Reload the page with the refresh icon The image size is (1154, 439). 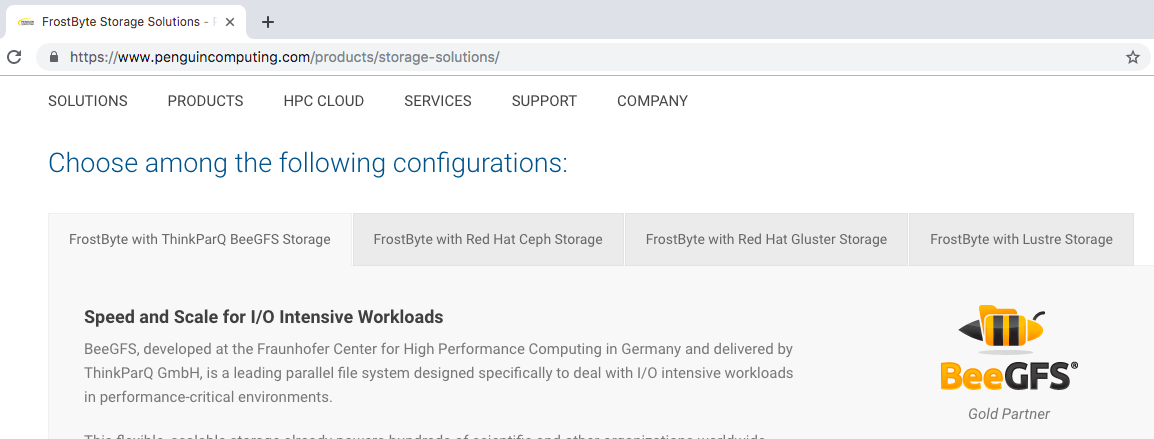click(x=13, y=57)
